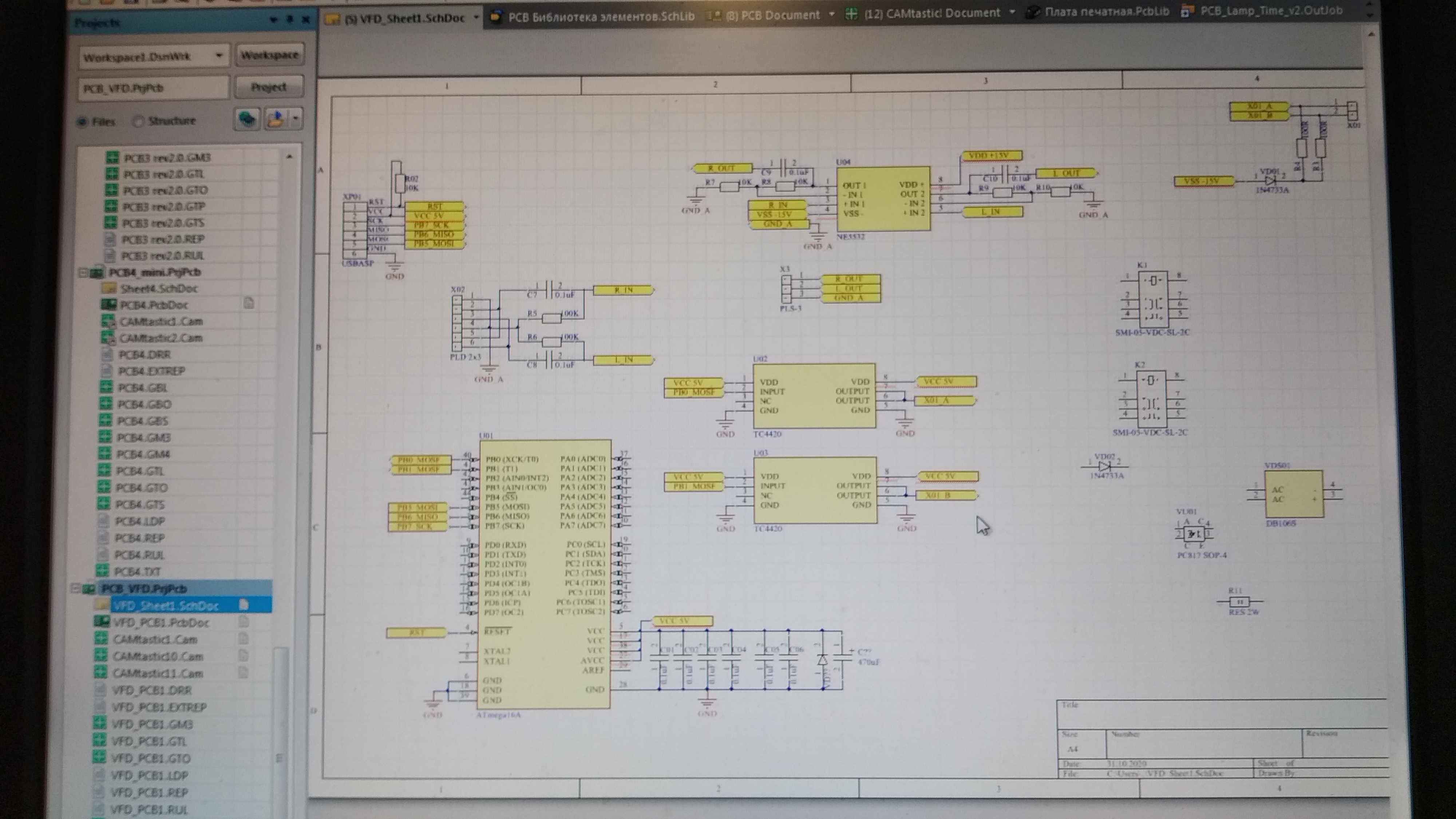Viewport: 1456px width, 819px height.
Task: Collapse the PCB4_mini.PrjPcb project tree
Action: pyautogui.click(x=83, y=272)
